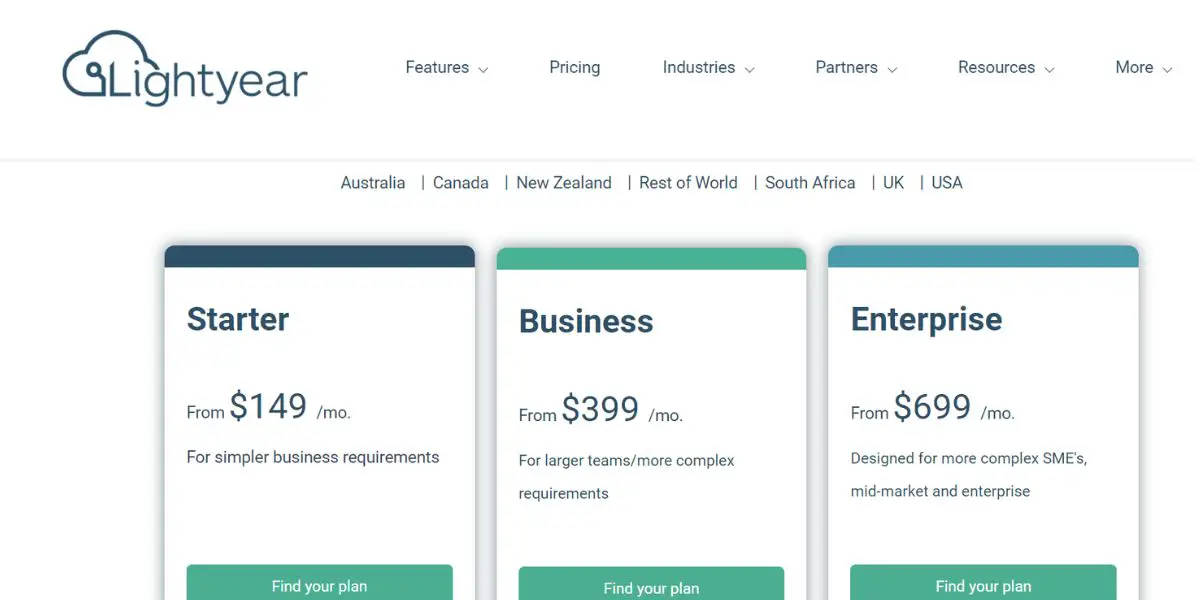Select Rest of World pricing
The image size is (1200, 600).
point(688,183)
